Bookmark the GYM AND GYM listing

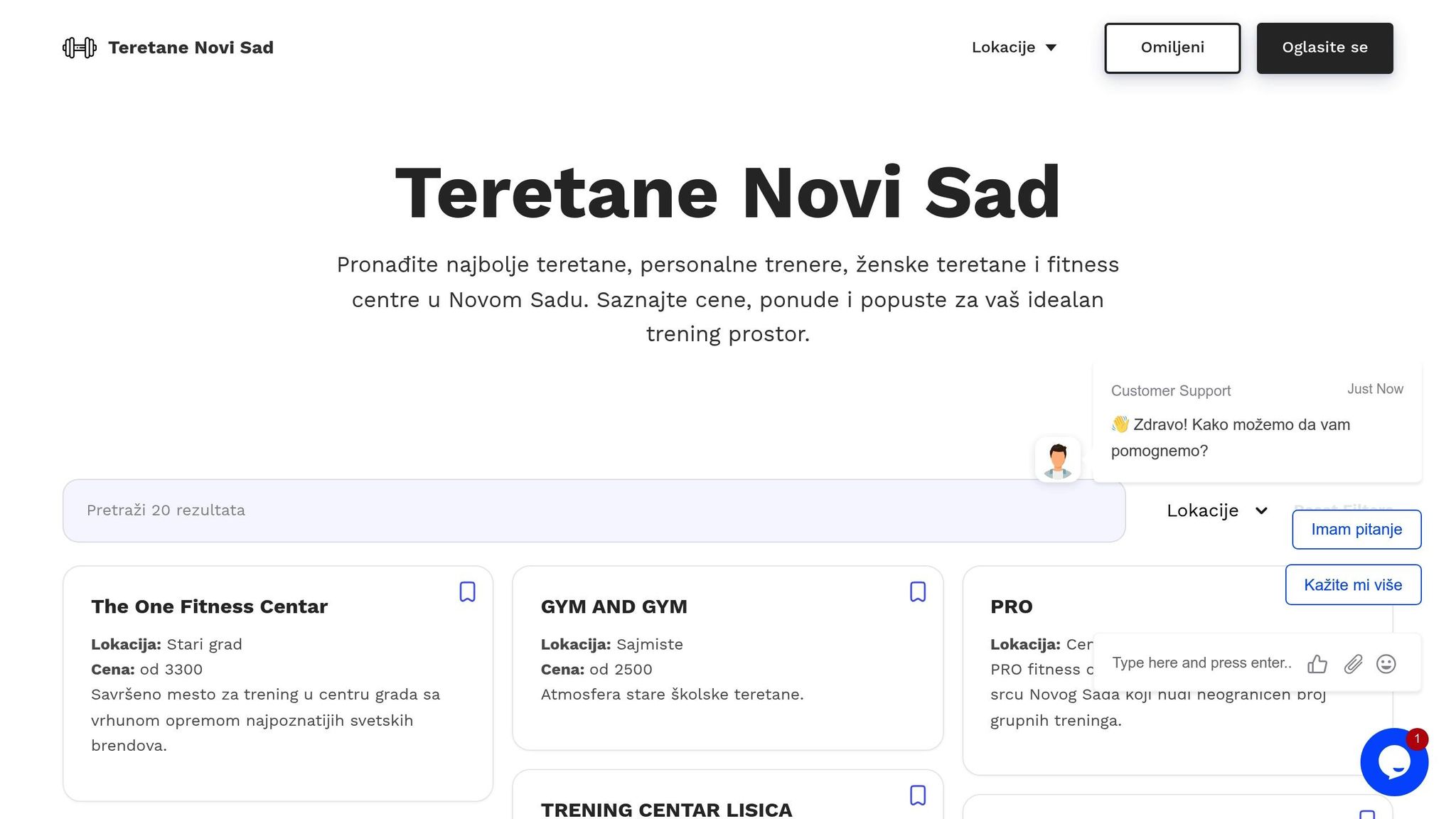tap(917, 591)
